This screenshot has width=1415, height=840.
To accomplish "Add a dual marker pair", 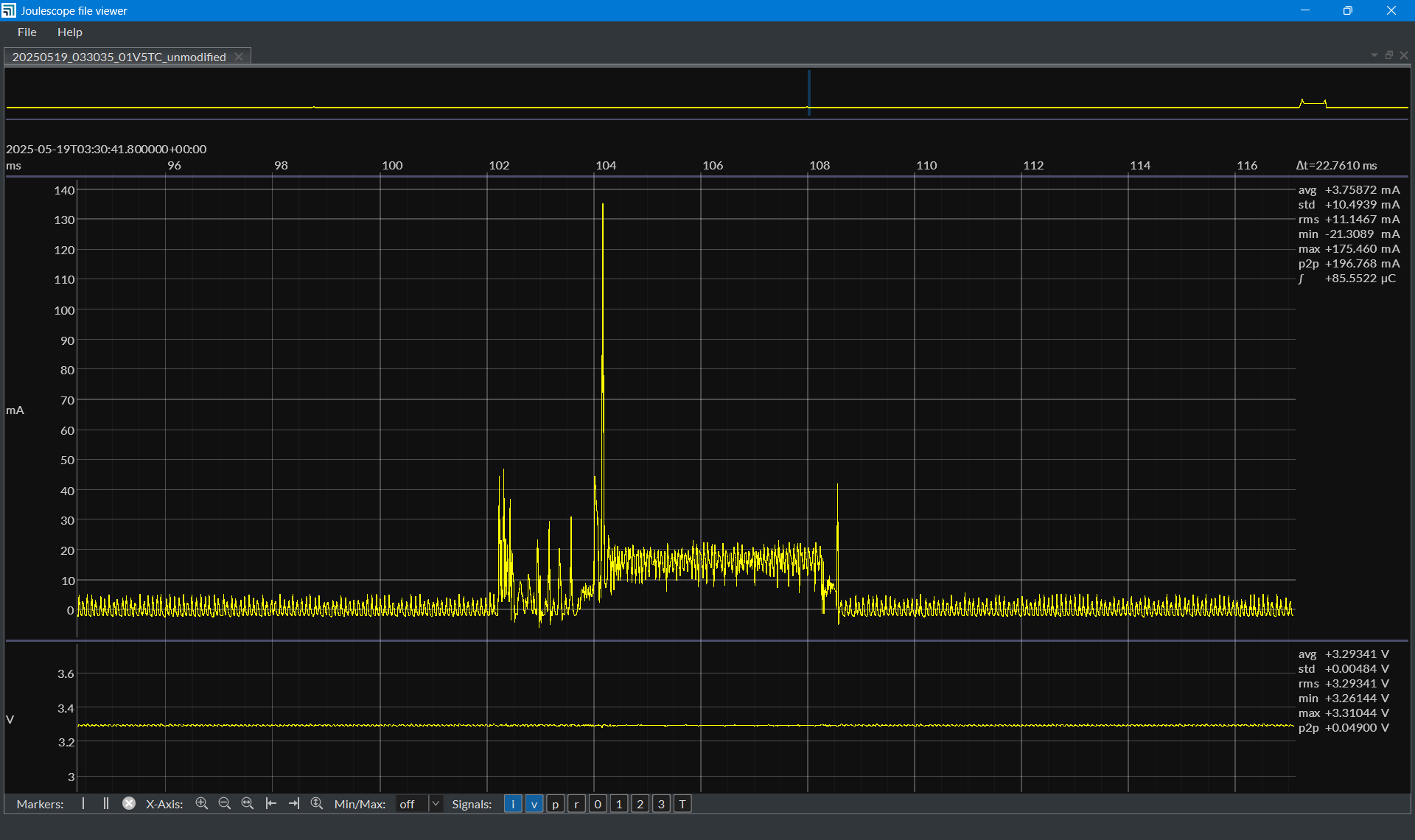I will point(106,804).
